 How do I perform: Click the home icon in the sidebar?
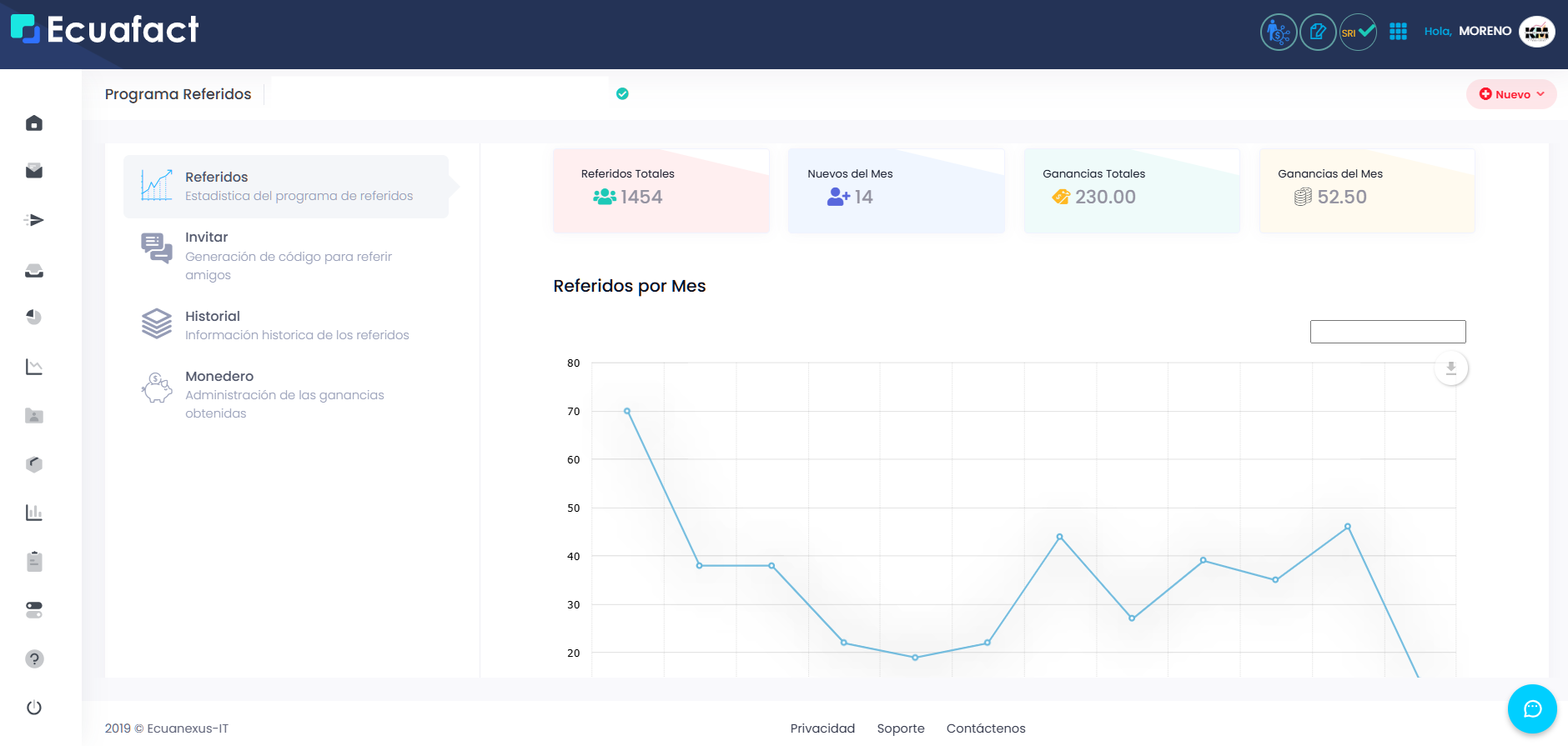(x=34, y=123)
